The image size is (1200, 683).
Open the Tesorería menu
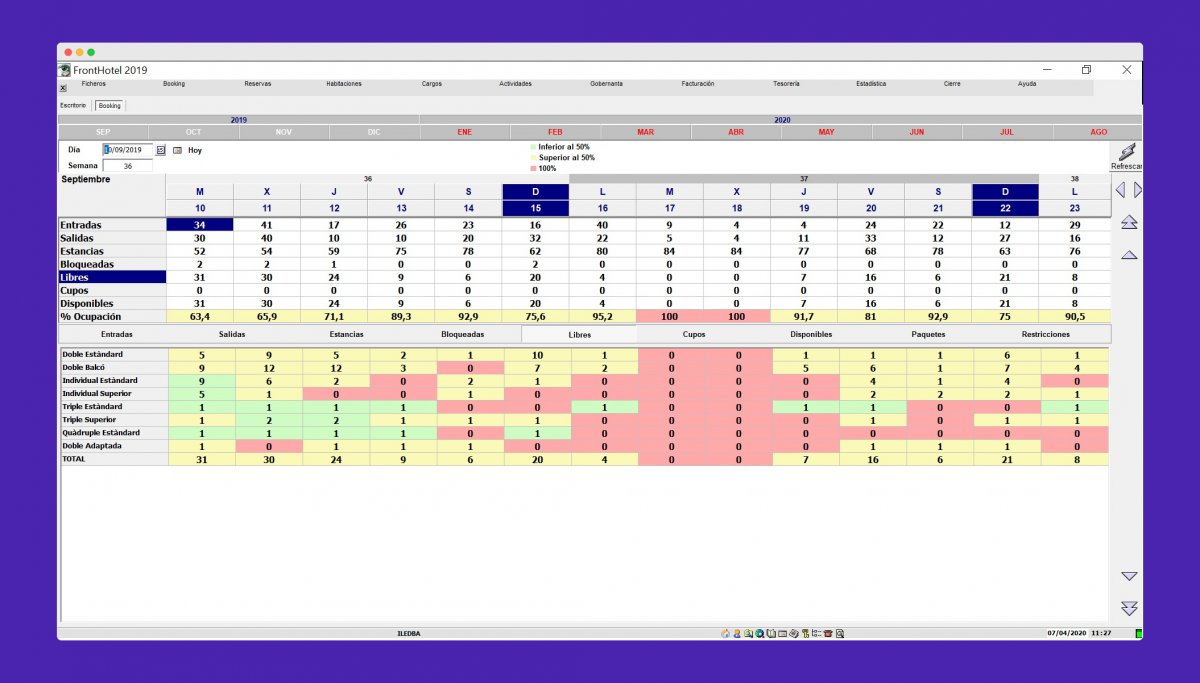(x=787, y=84)
